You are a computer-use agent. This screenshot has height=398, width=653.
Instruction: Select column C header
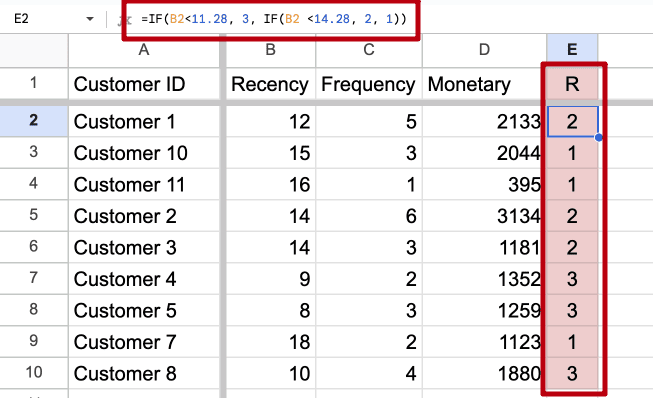click(x=369, y=50)
